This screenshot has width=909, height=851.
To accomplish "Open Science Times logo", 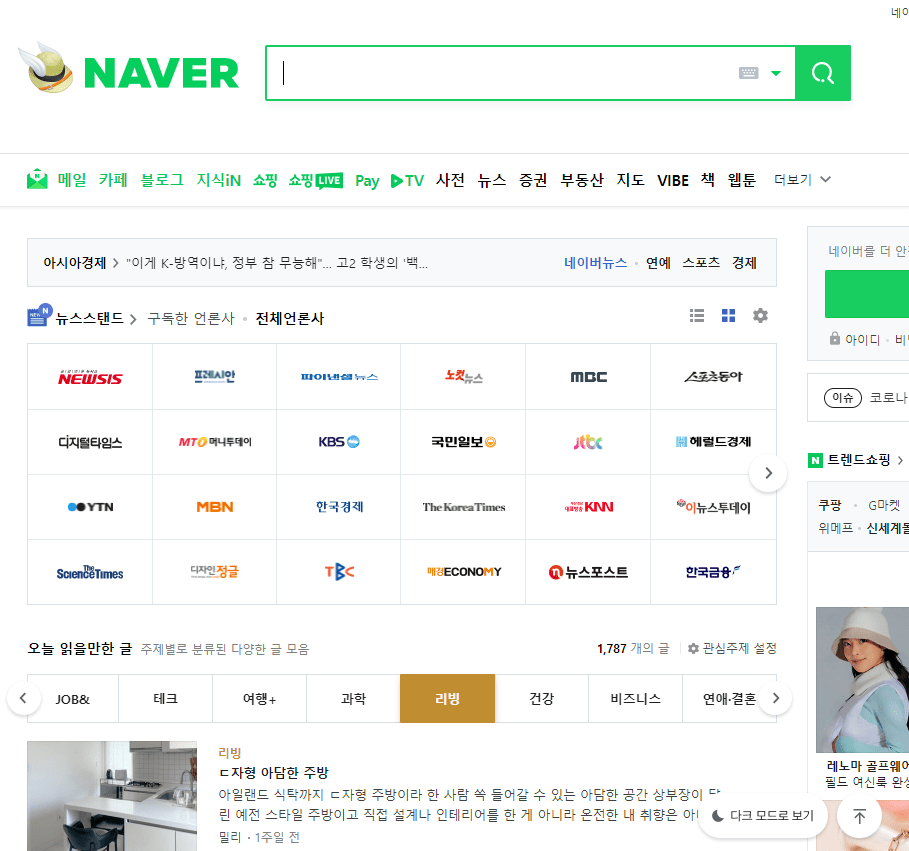I will 90,573.
